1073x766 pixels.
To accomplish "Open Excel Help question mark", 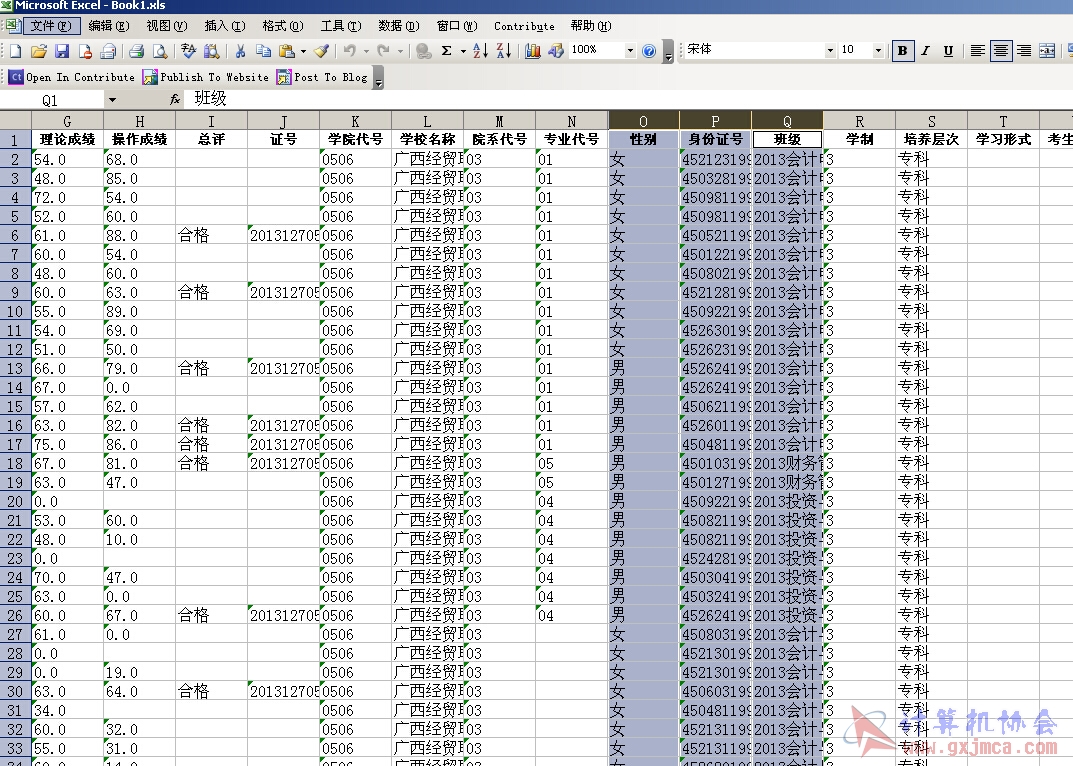I will (x=649, y=51).
